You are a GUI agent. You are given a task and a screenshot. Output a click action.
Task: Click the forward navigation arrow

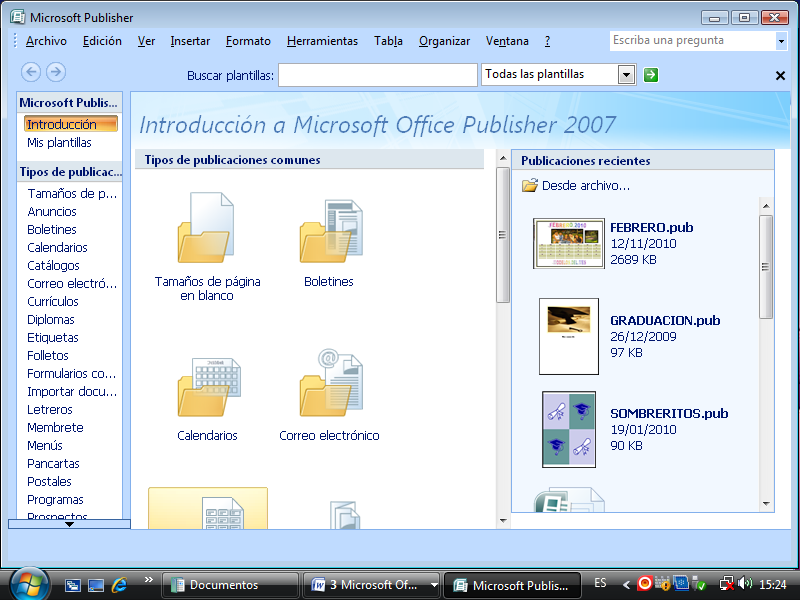pyautogui.click(x=55, y=72)
